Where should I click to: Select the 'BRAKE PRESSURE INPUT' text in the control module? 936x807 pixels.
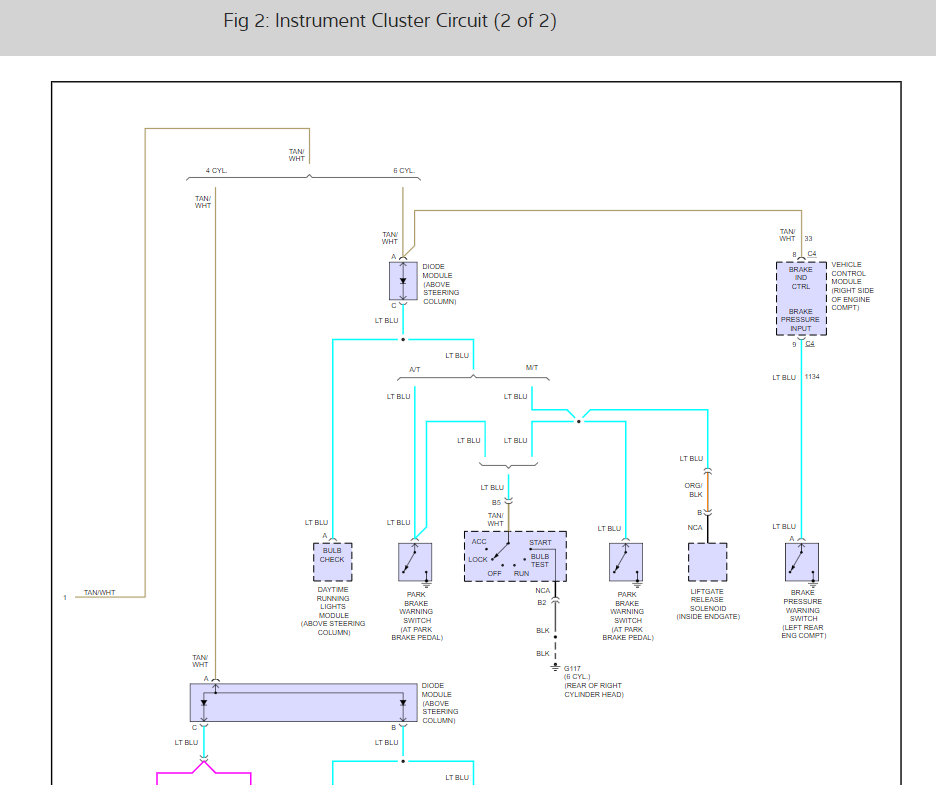tap(800, 320)
